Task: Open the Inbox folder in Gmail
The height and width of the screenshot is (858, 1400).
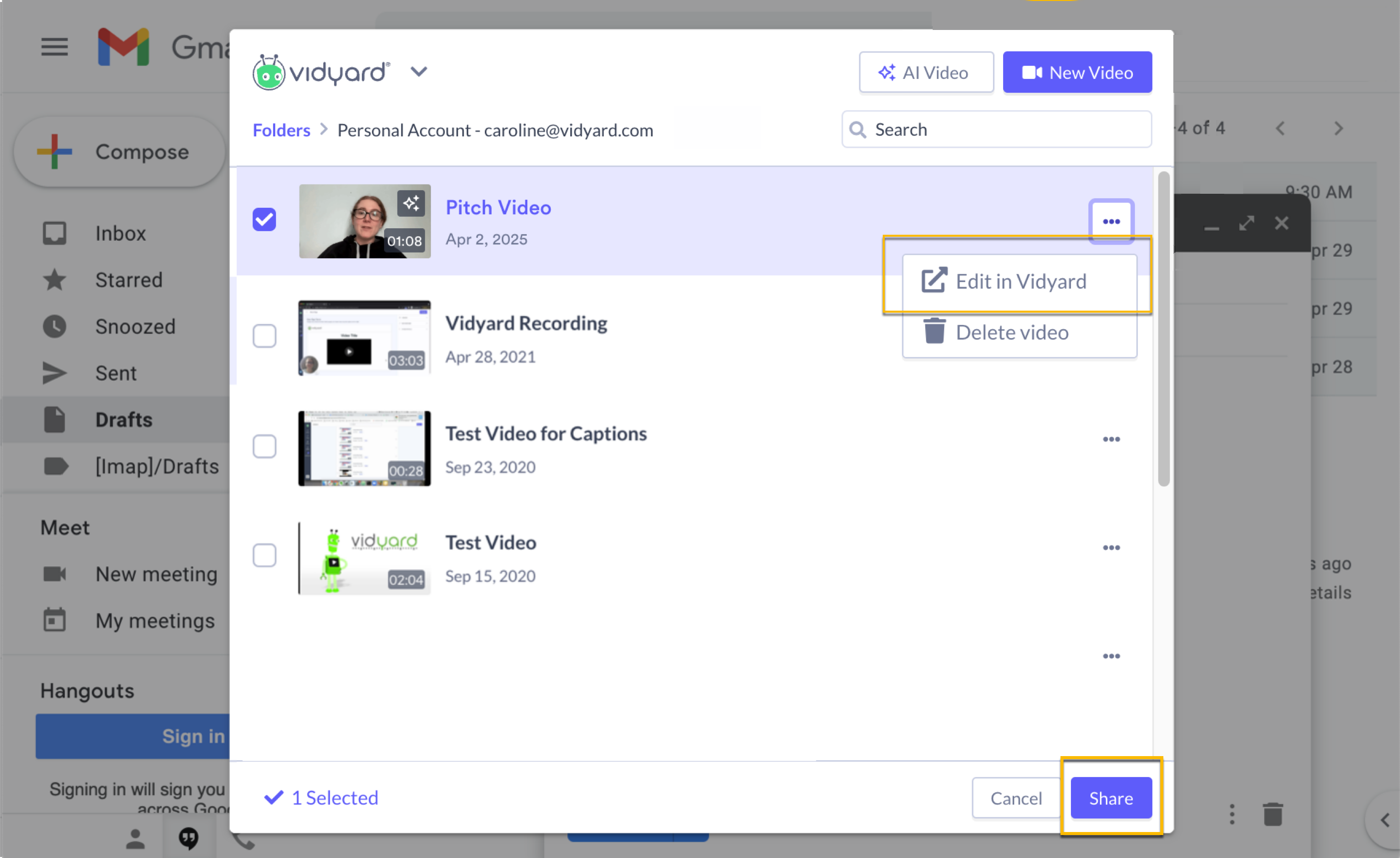Action: pos(120,234)
